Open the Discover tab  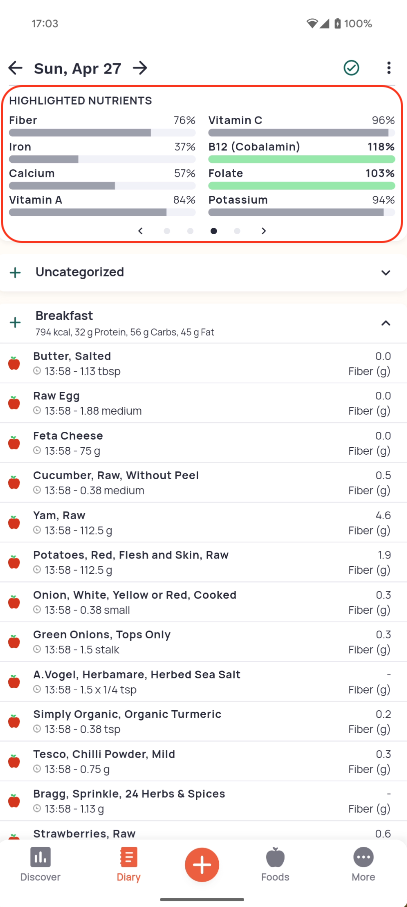40,864
